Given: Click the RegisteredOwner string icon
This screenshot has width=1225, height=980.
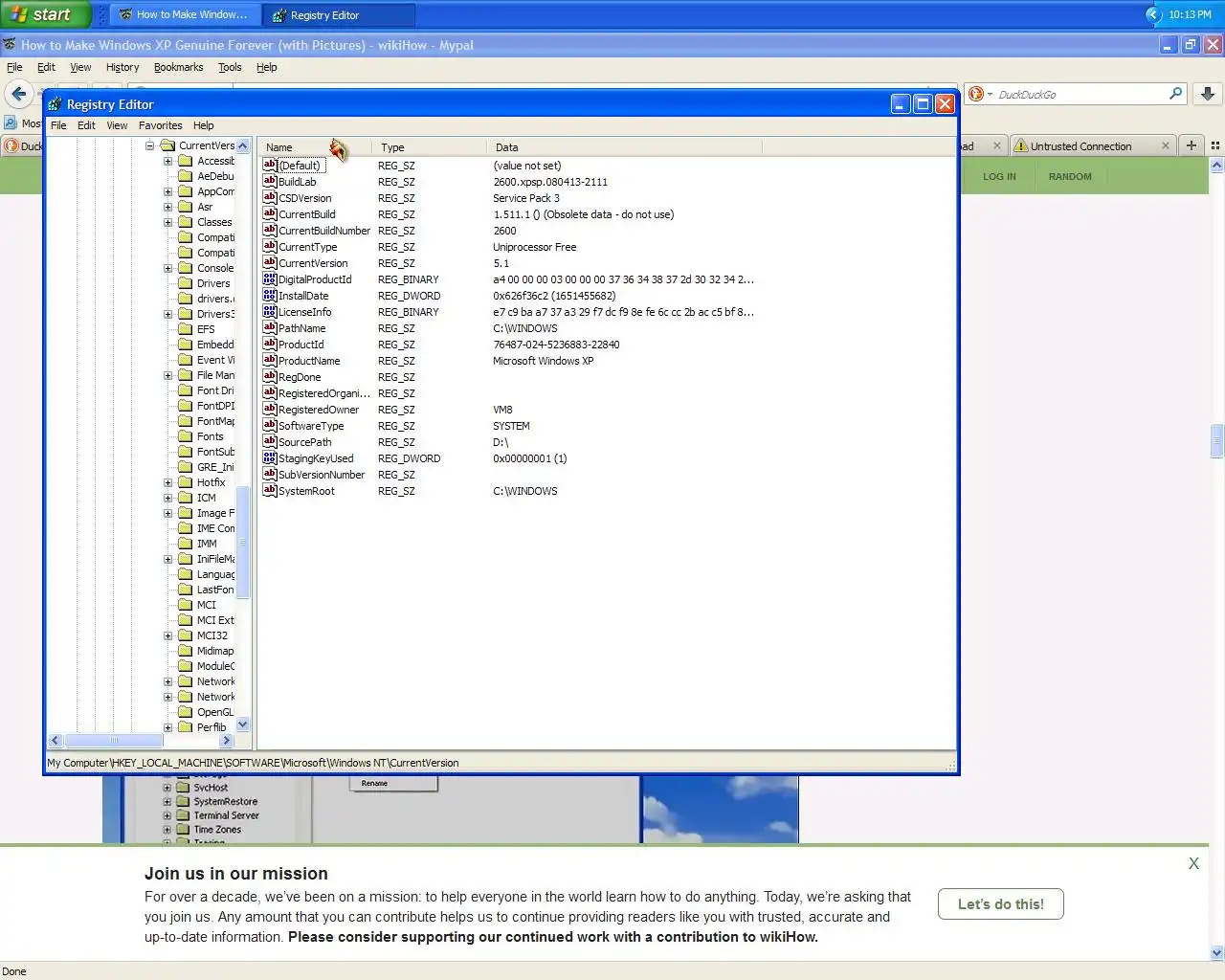Looking at the screenshot, I should pos(270,409).
